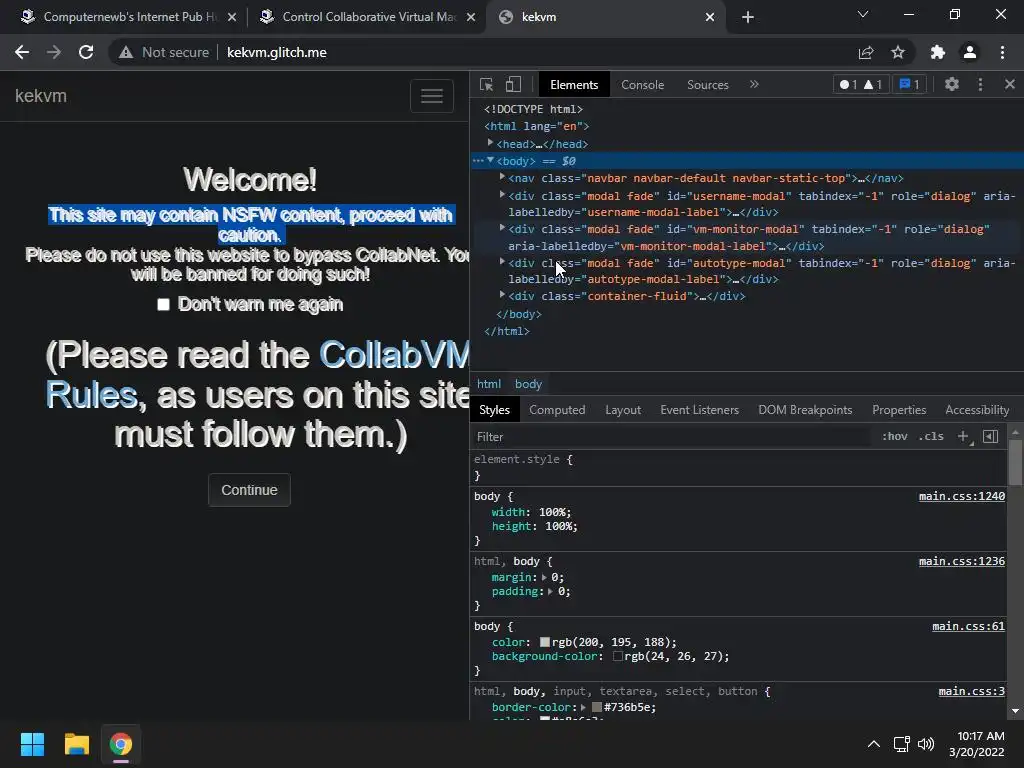Click the rgb(200, 195, 188) color swatch

[545, 643]
